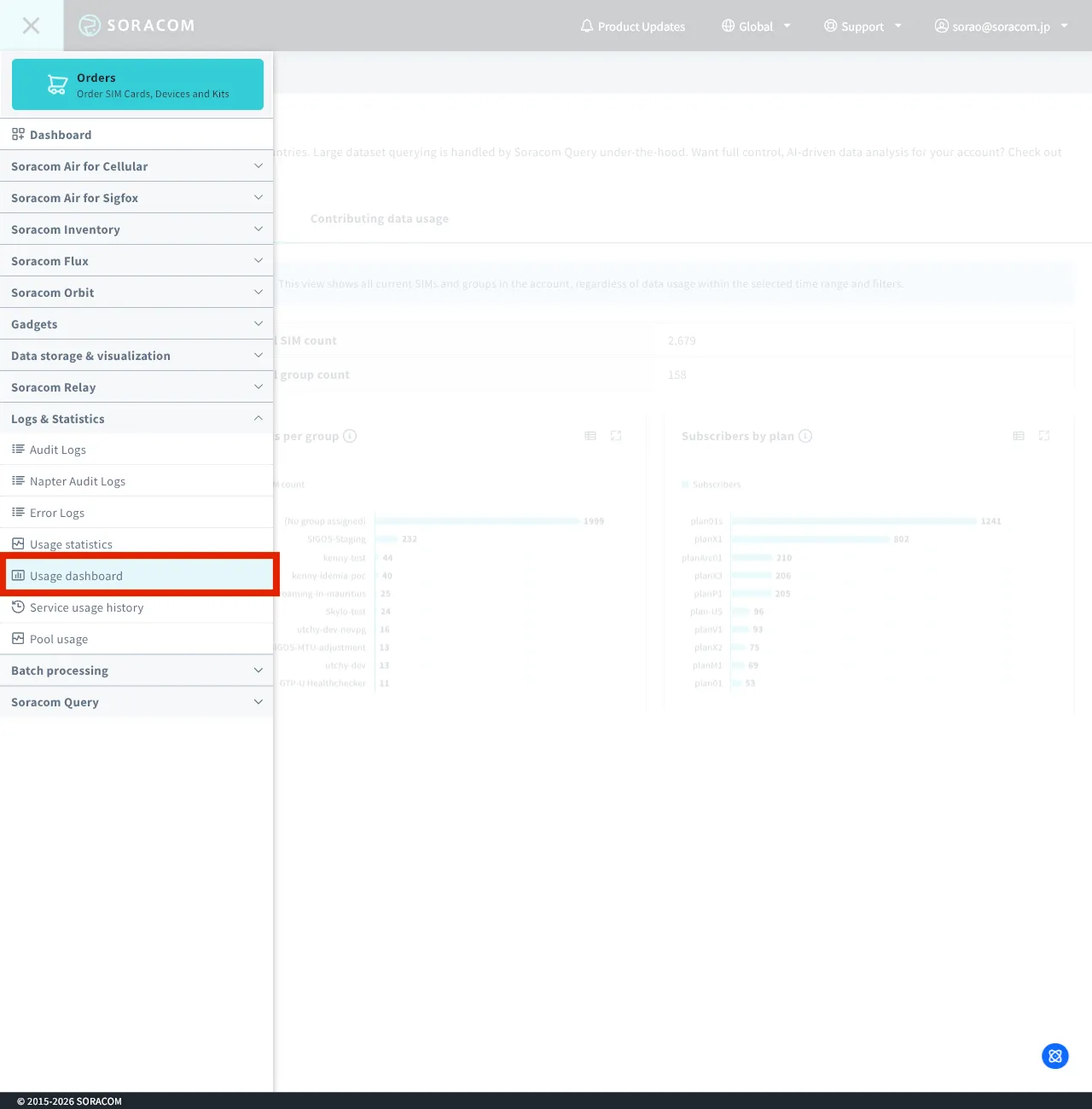Expand the Soracom Query section

click(136, 702)
